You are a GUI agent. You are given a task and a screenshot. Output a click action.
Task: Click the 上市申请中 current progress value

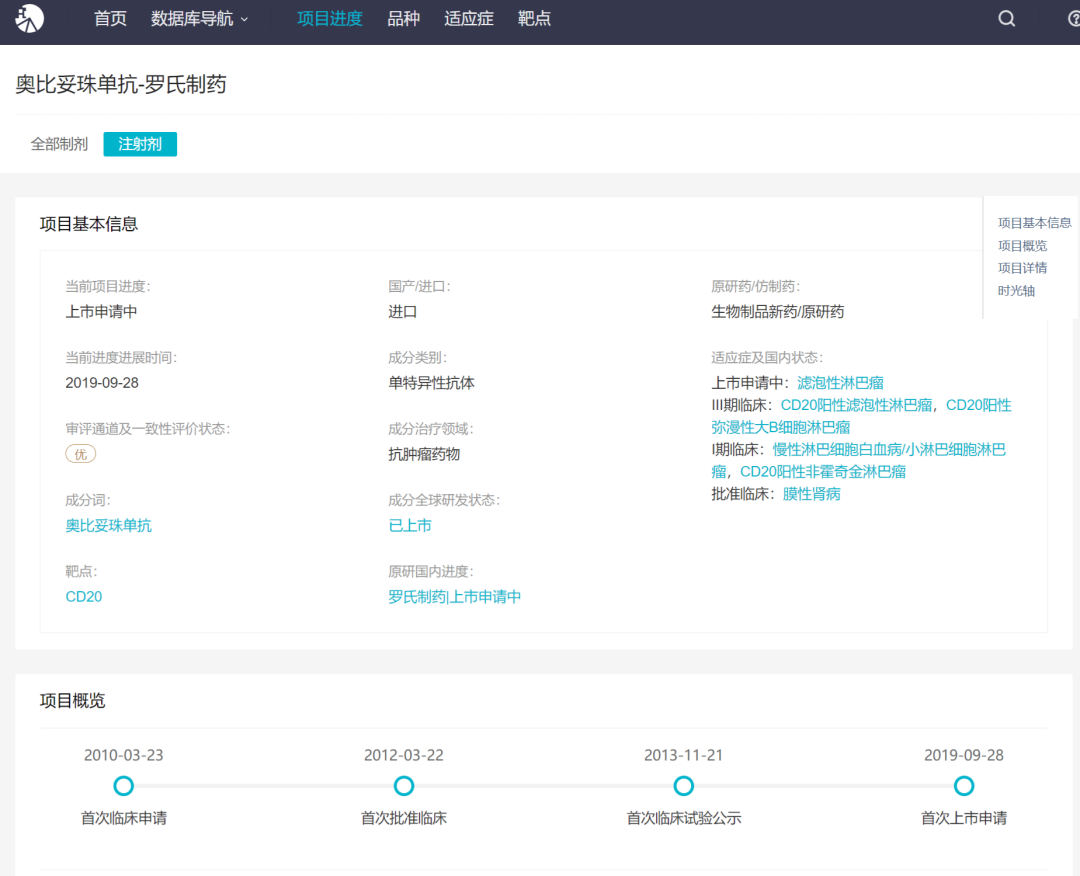(101, 312)
